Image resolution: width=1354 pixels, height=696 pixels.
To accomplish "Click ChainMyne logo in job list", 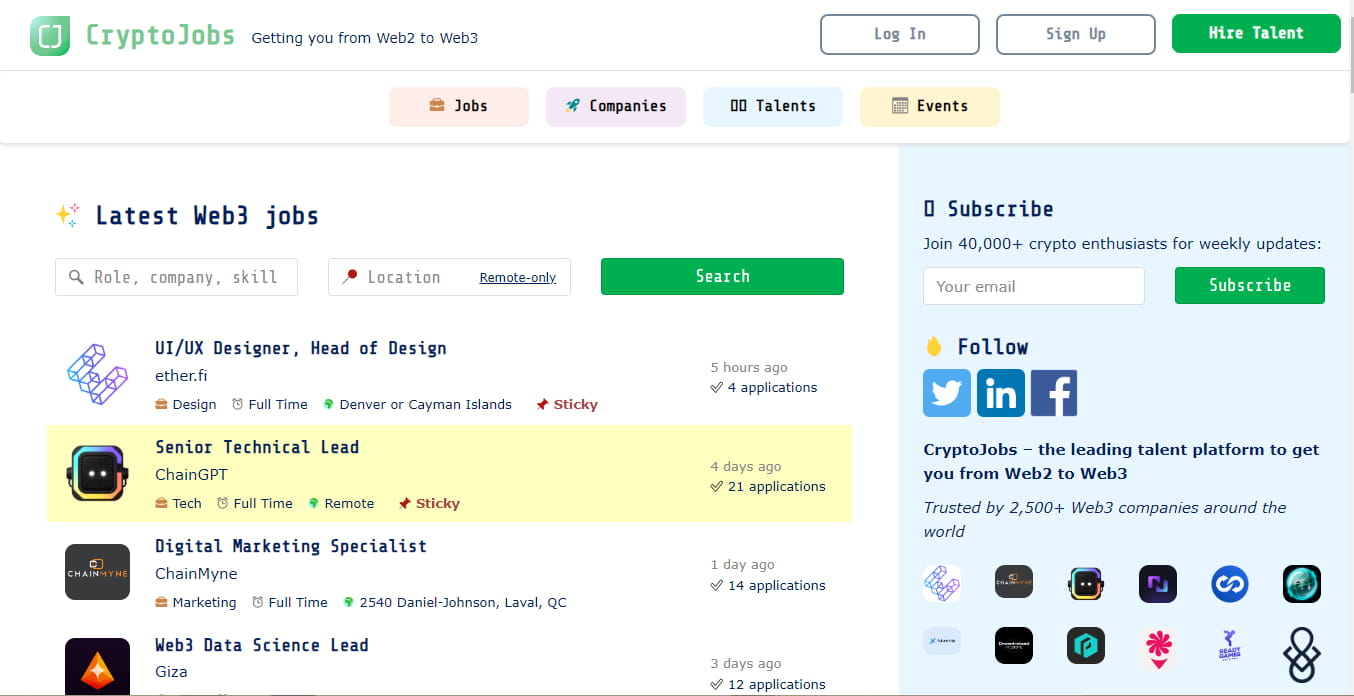I will 97,572.
